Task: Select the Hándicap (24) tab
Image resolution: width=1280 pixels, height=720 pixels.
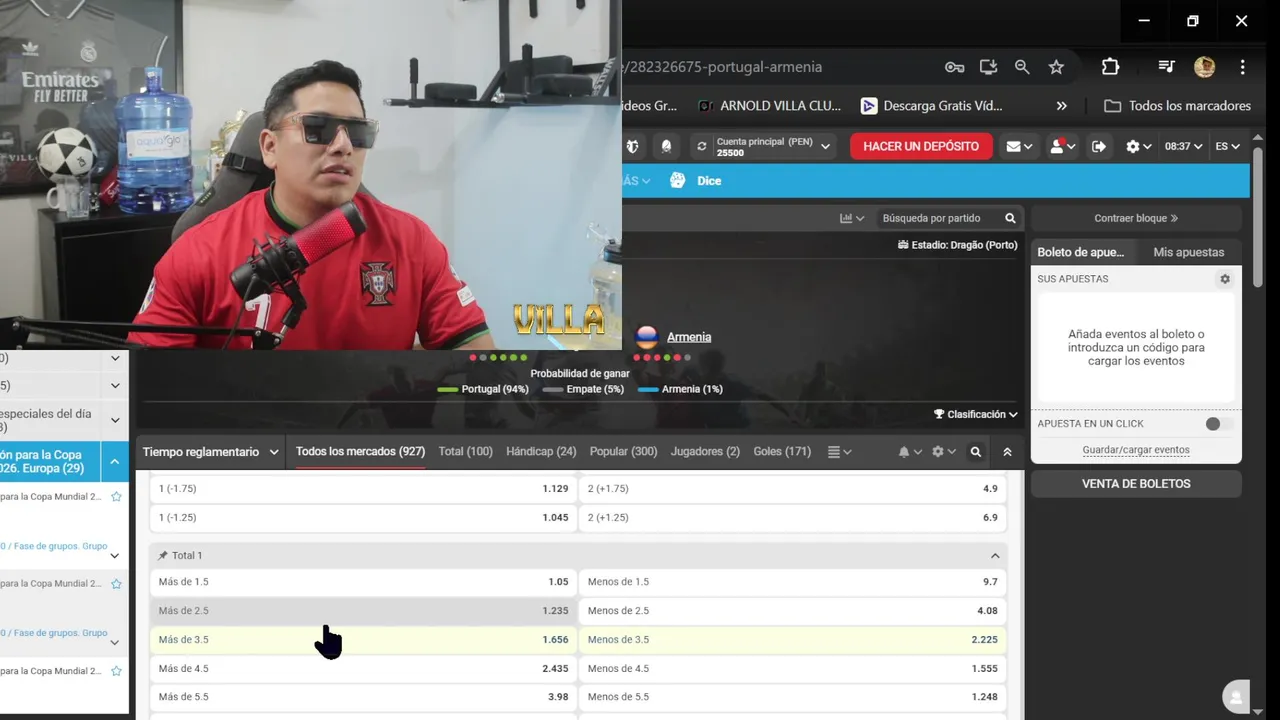Action: click(541, 452)
